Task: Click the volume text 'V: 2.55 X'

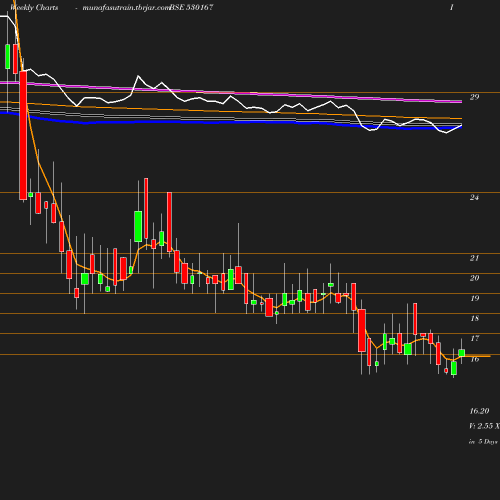Action: coord(484,426)
